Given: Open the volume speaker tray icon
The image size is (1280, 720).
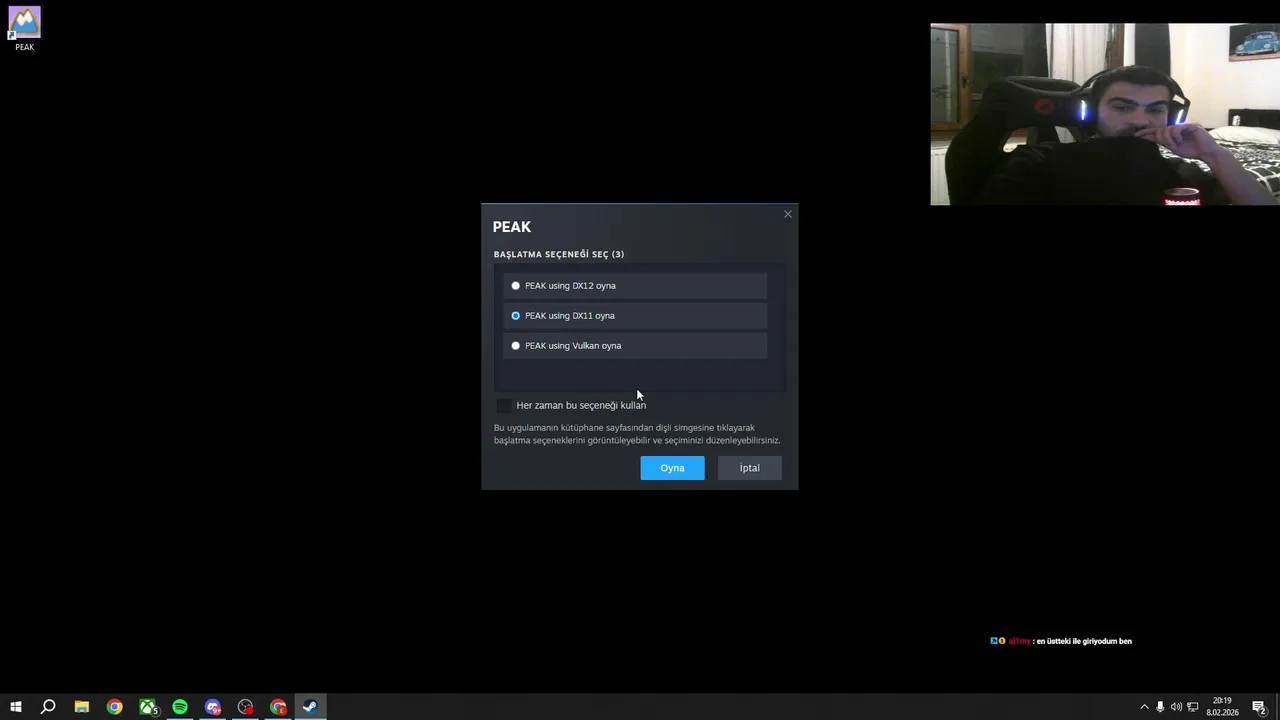Looking at the screenshot, I should point(1176,707).
